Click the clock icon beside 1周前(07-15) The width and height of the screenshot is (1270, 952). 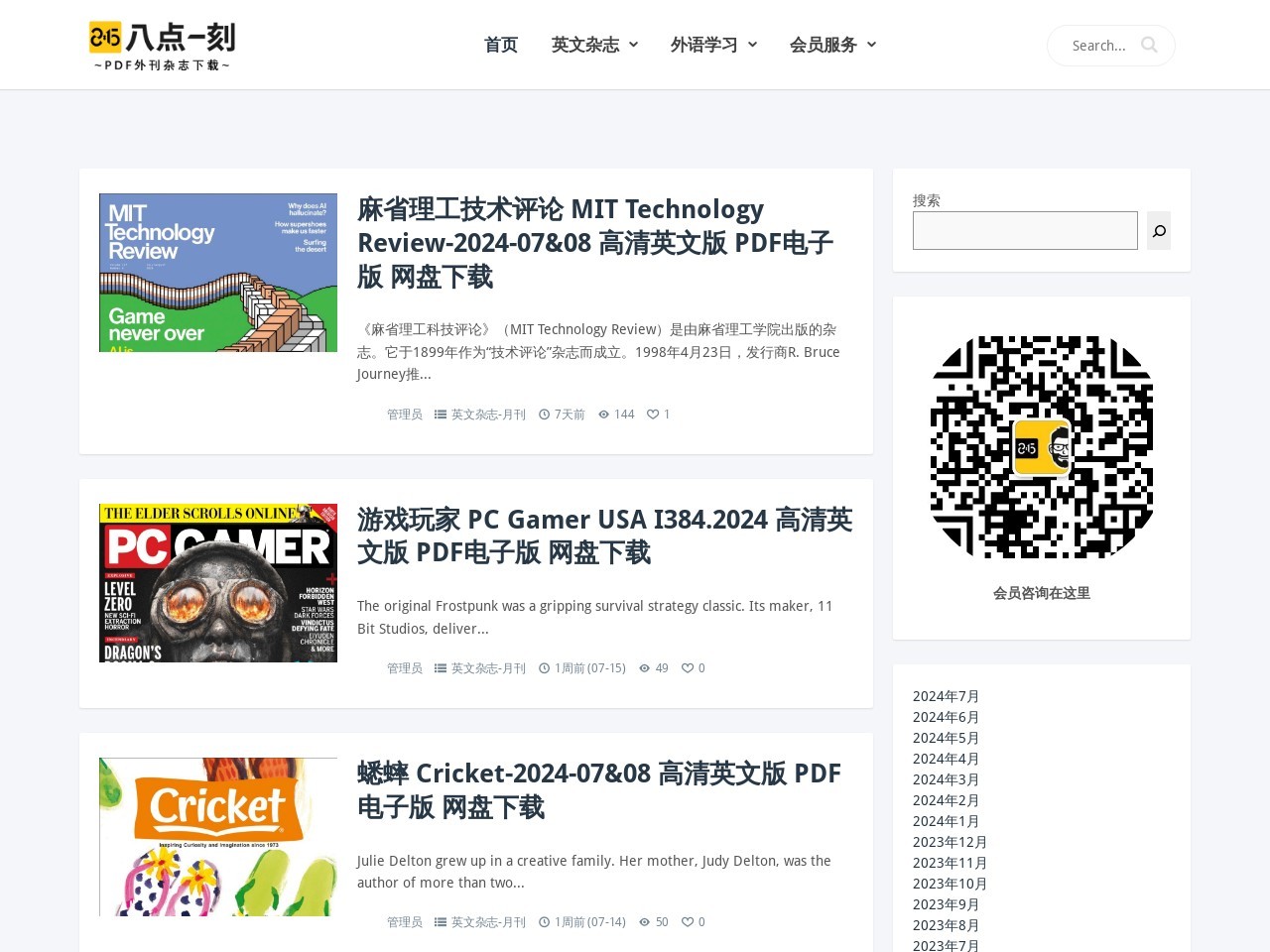point(544,668)
